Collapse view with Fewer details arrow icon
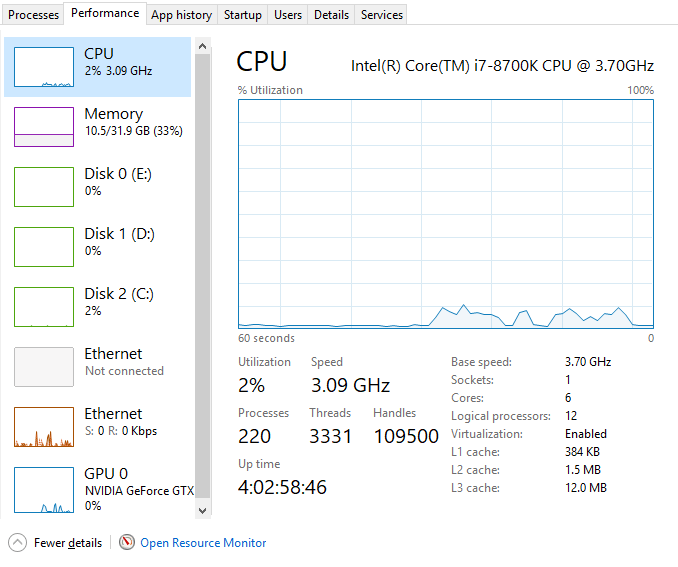 point(17,543)
